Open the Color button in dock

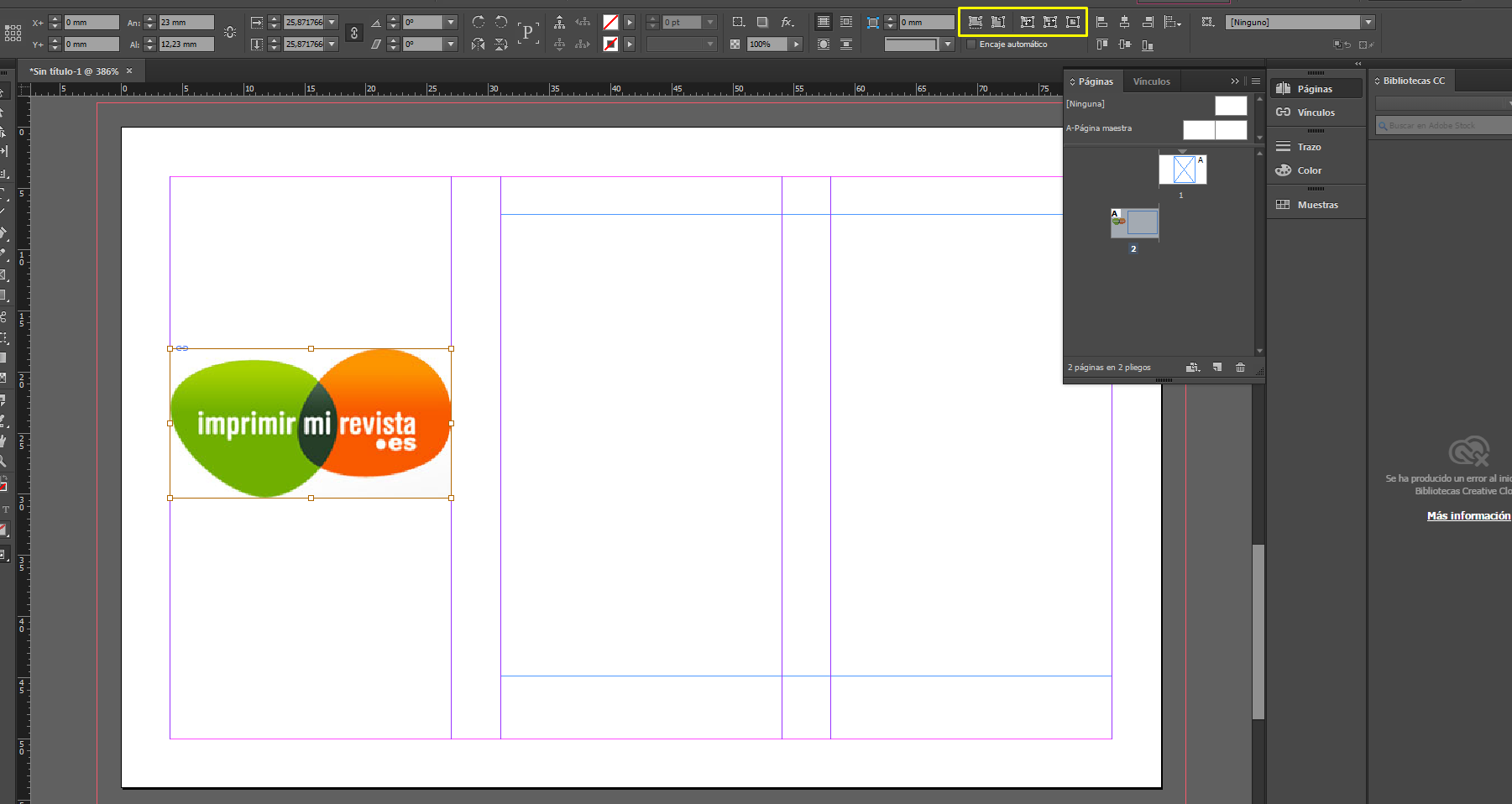(x=1316, y=170)
